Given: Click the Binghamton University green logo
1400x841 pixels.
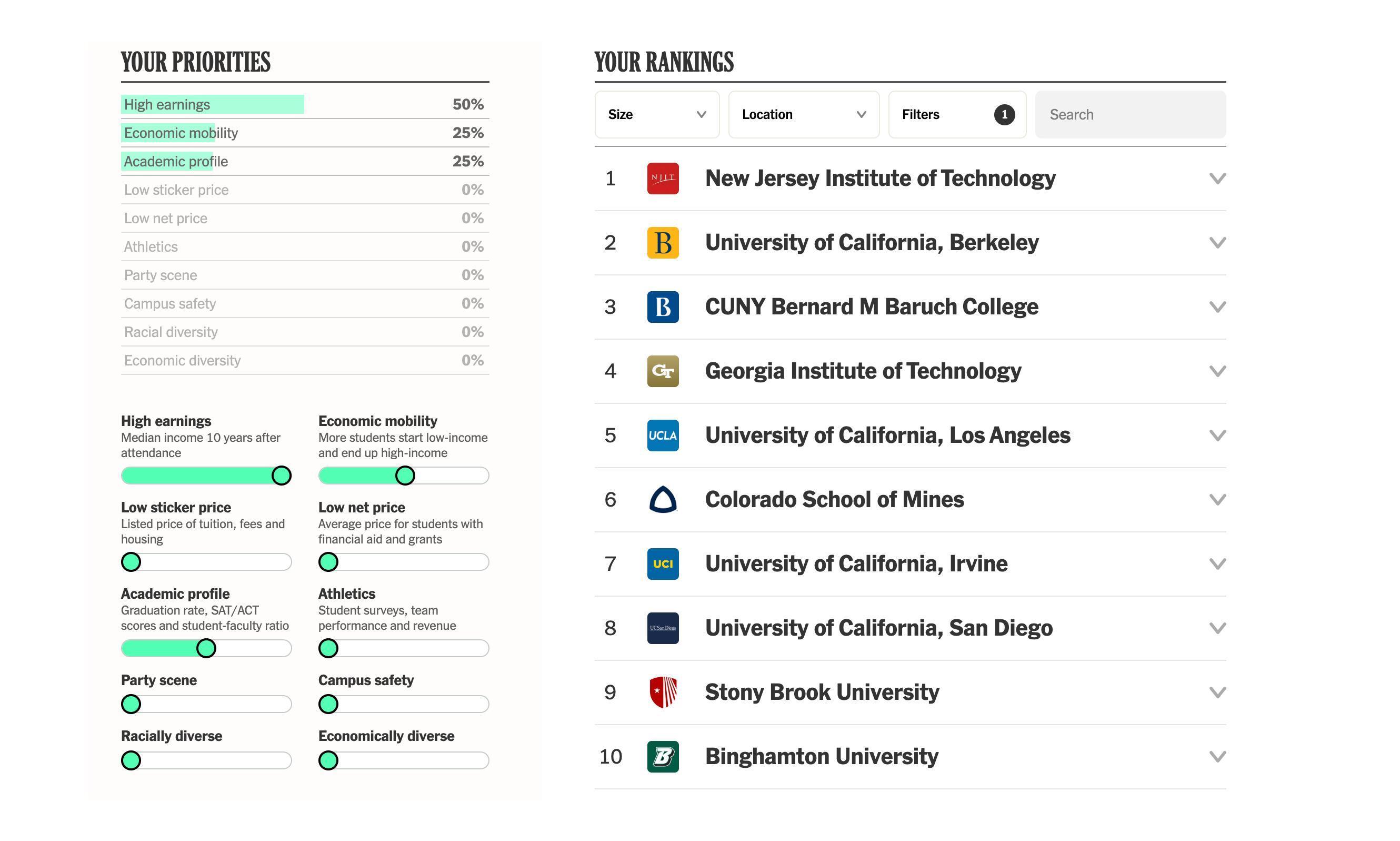Looking at the screenshot, I should coord(663,757).
